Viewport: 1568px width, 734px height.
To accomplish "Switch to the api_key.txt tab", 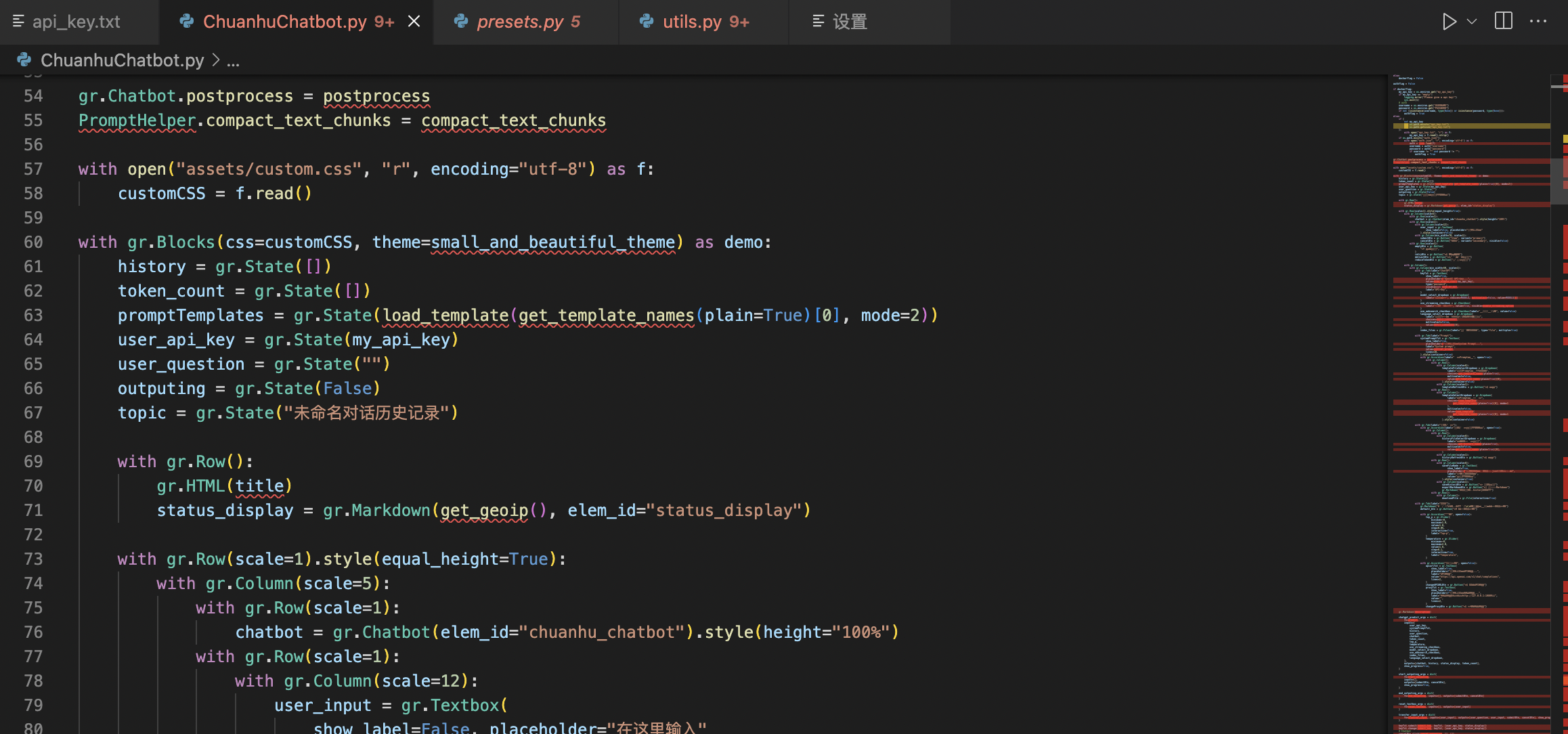I will point(78,22).
